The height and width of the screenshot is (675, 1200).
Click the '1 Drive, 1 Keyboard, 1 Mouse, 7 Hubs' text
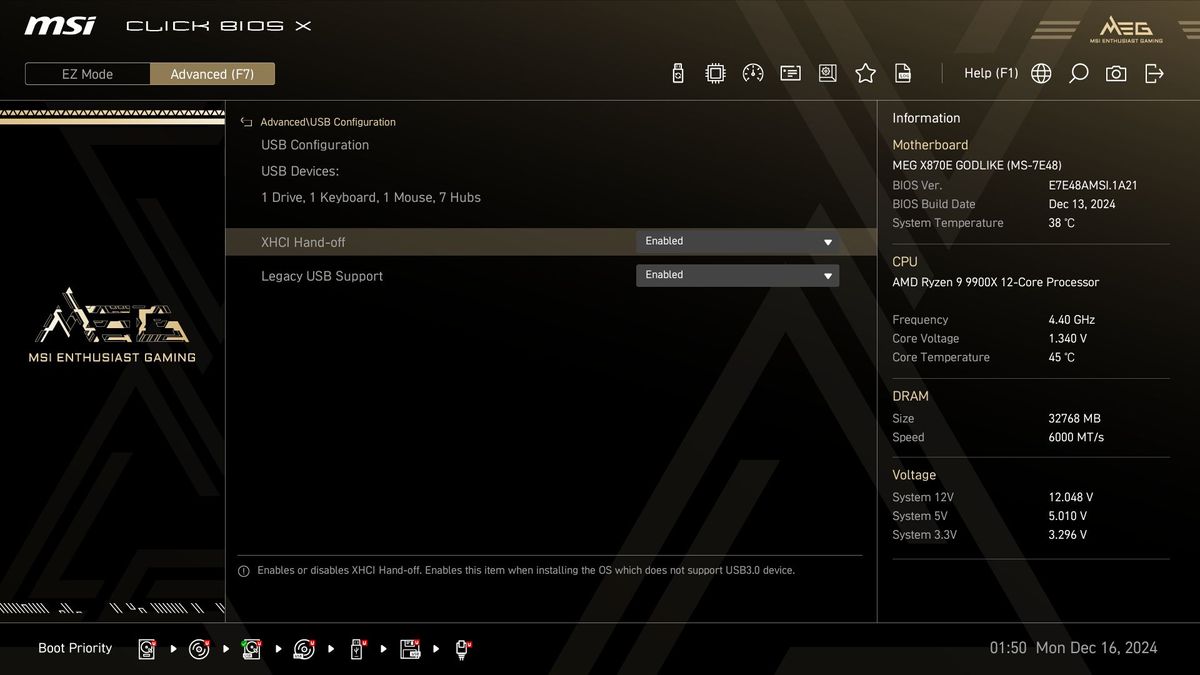[371, 198]
